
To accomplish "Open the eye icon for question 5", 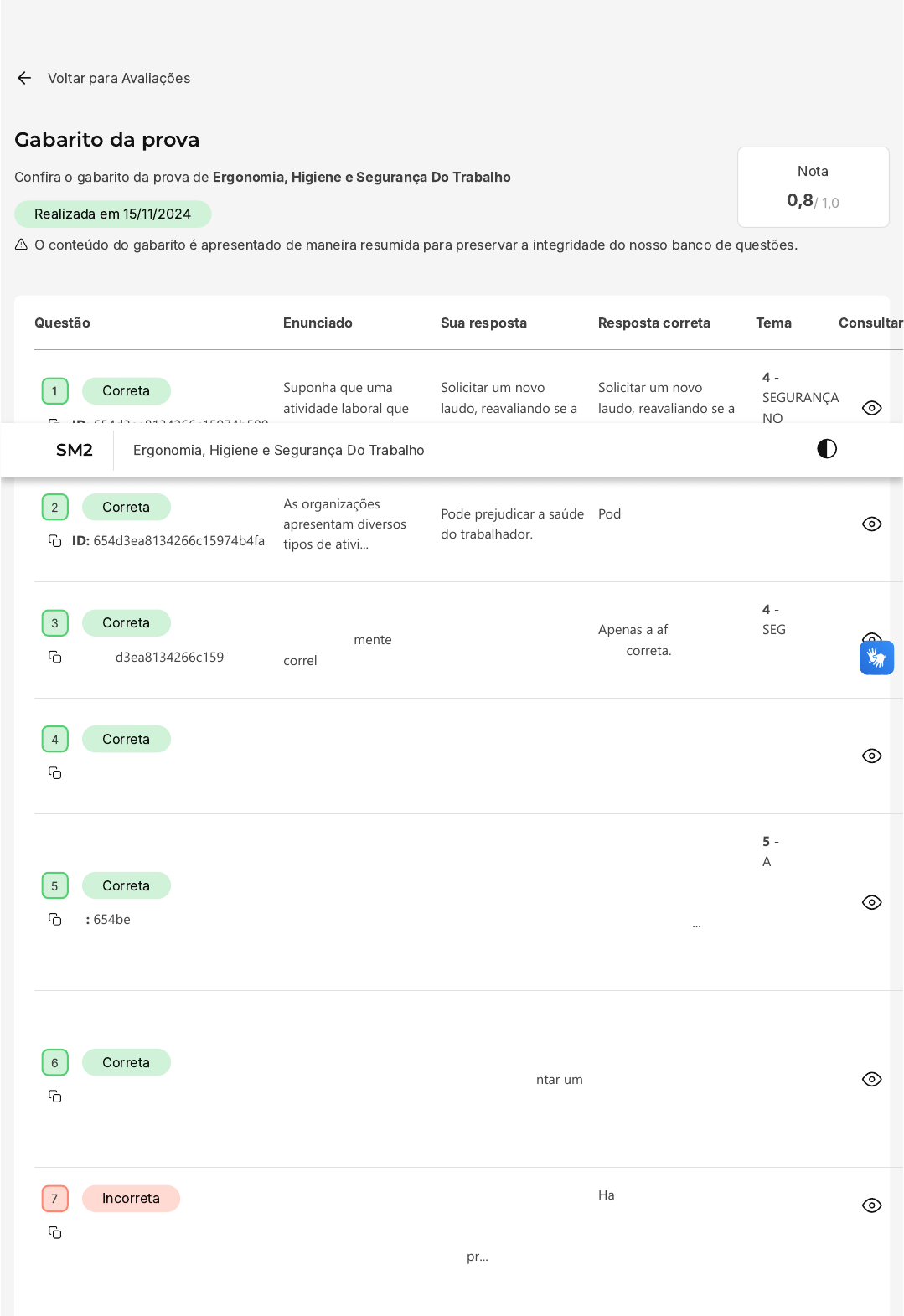I will point(871,902).
